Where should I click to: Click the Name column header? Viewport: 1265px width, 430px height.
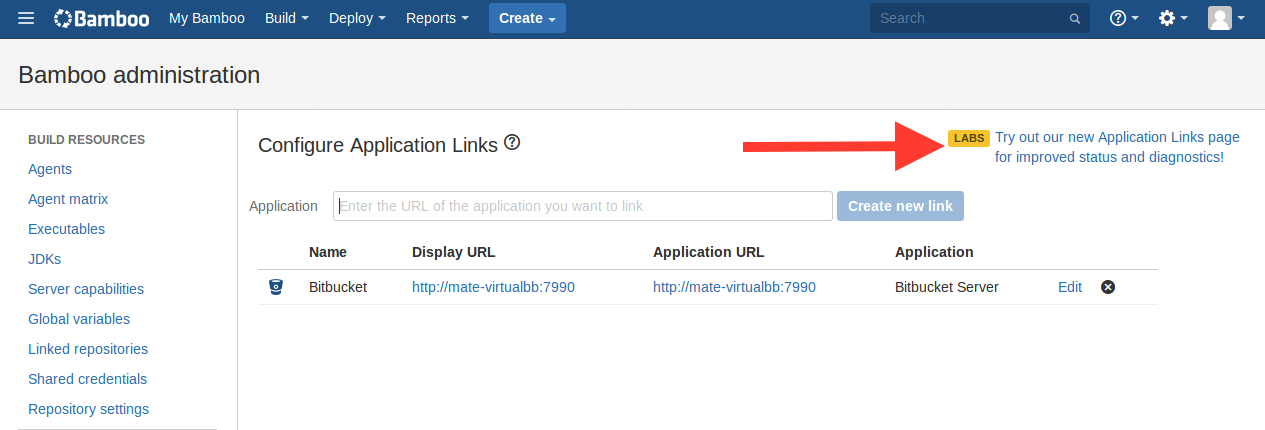click(328, 252)
